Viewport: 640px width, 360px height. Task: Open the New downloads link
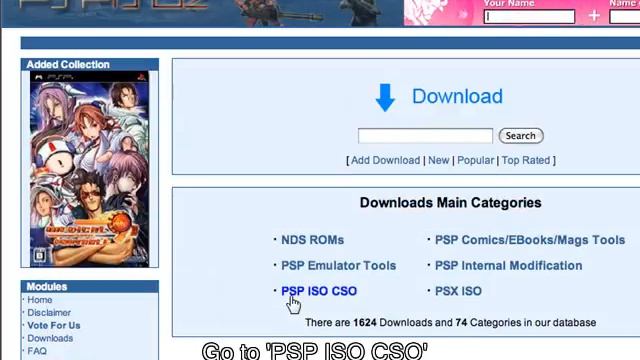tap(438, 160)
